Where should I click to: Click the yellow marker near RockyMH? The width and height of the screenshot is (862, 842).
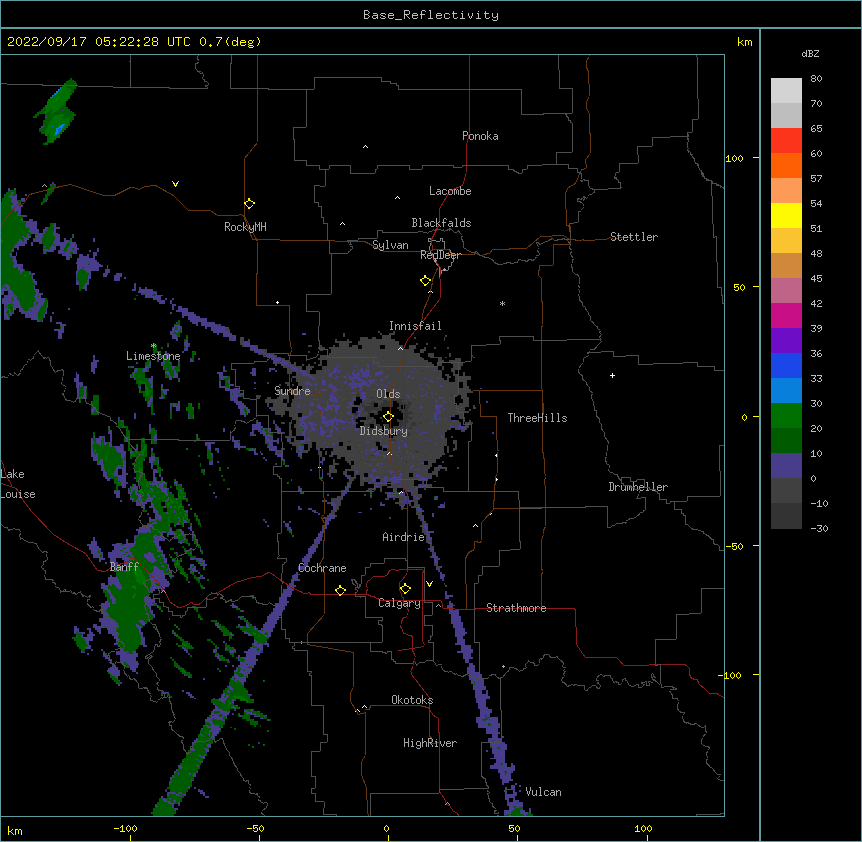(x=250, y=204)
